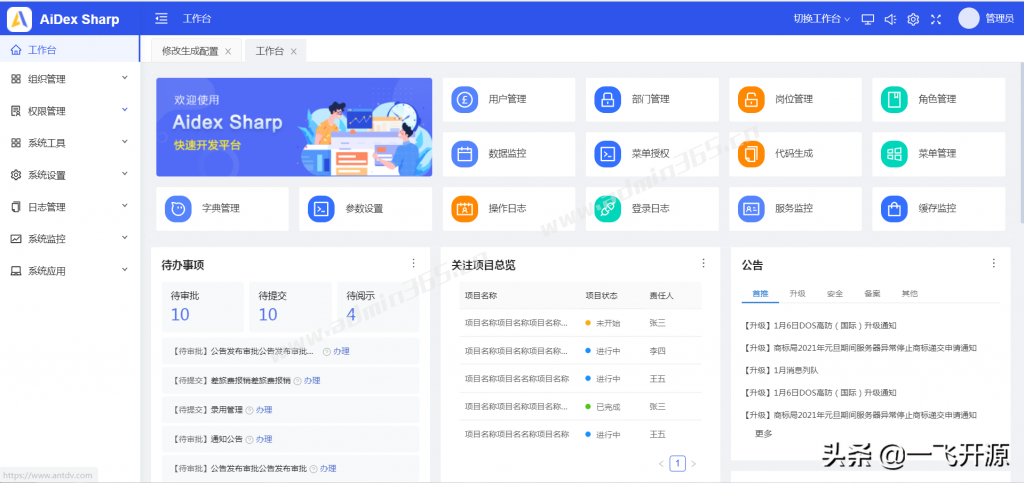Click 已完成 status in project table
Viewport: 1024px width, 483px height.
click(607, 407)
